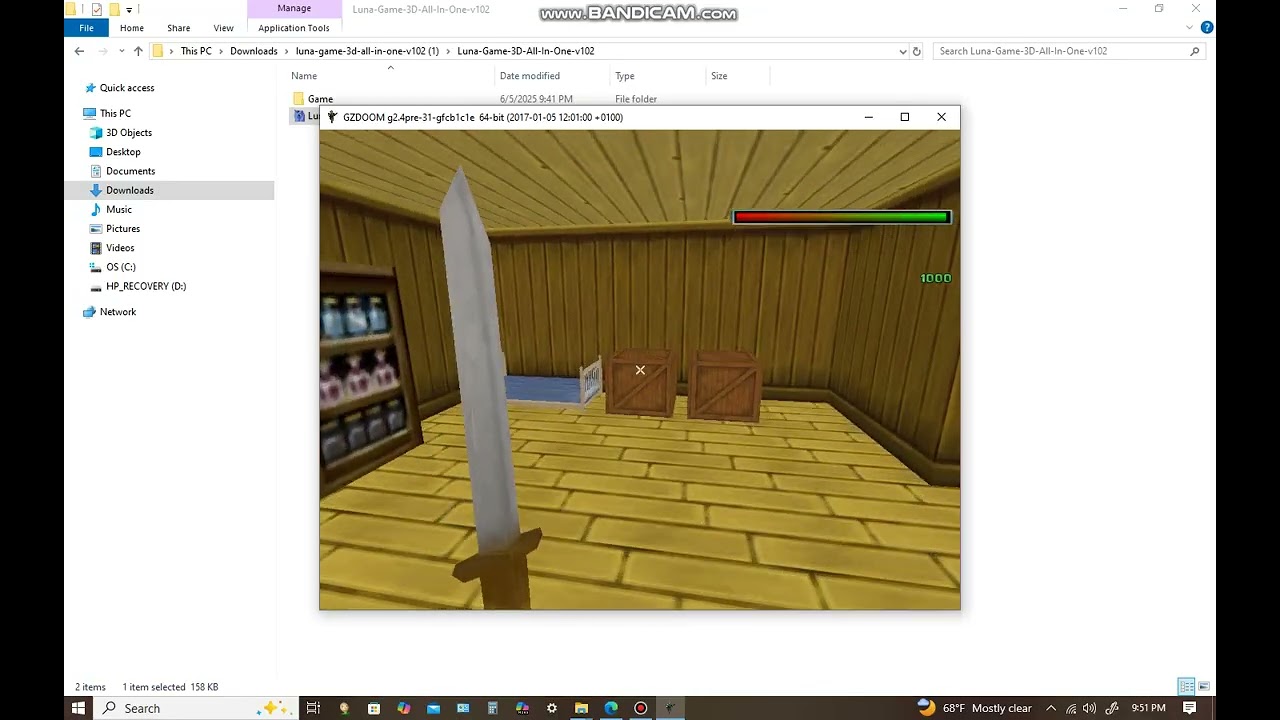Open the notifications action center icon
Screen dimensions: 1280x720
(x=1190, y=708)
